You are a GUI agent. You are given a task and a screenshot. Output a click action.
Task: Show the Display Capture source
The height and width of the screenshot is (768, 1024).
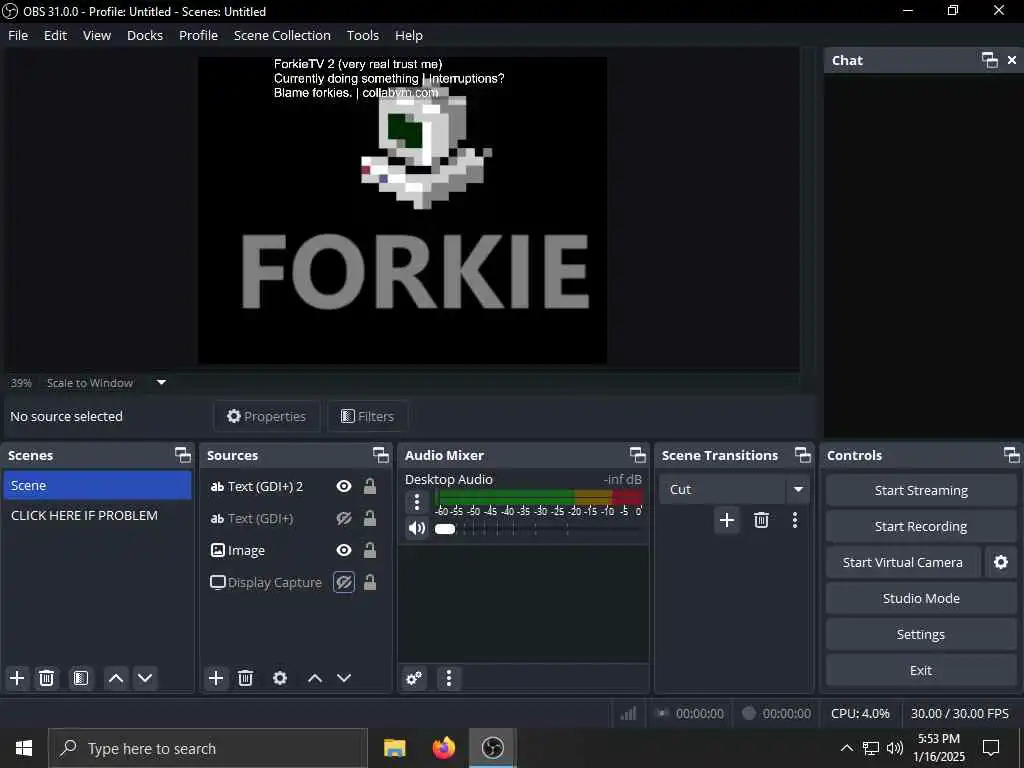pyautogui.click(x=344, y=582)
